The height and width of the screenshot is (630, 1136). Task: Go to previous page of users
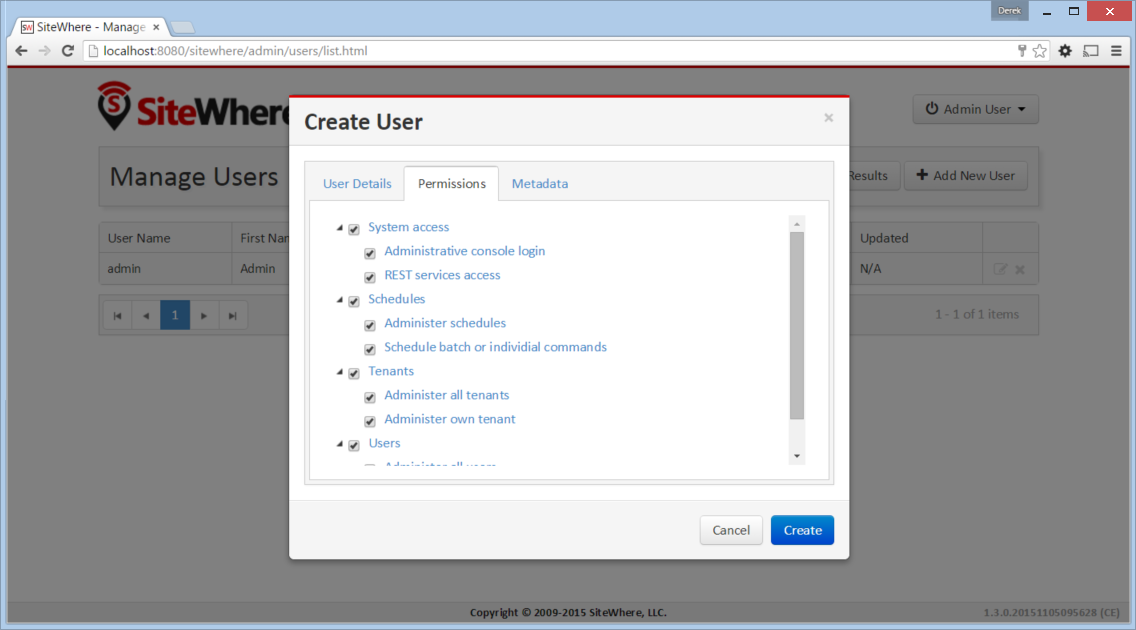click(x=146, y=316)
